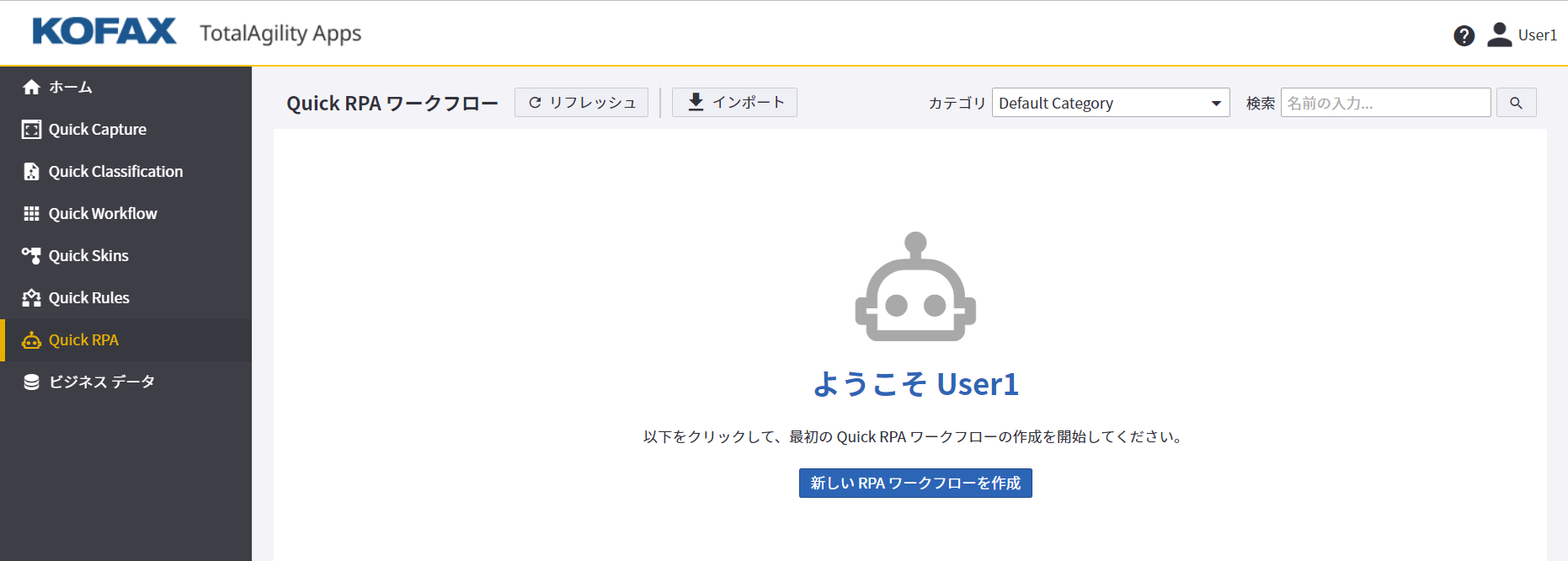Click the User1 profile avatar icon
Image resolution: width=1568 pixels, height=561 pixels.
(1500, 35)
